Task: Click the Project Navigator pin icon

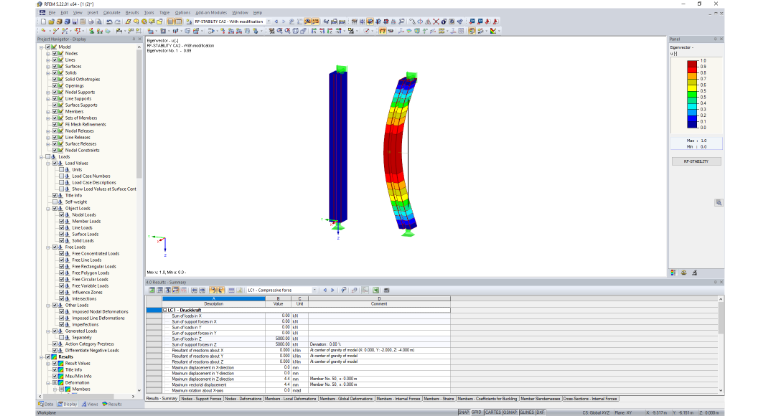Action: click(134, 39)
